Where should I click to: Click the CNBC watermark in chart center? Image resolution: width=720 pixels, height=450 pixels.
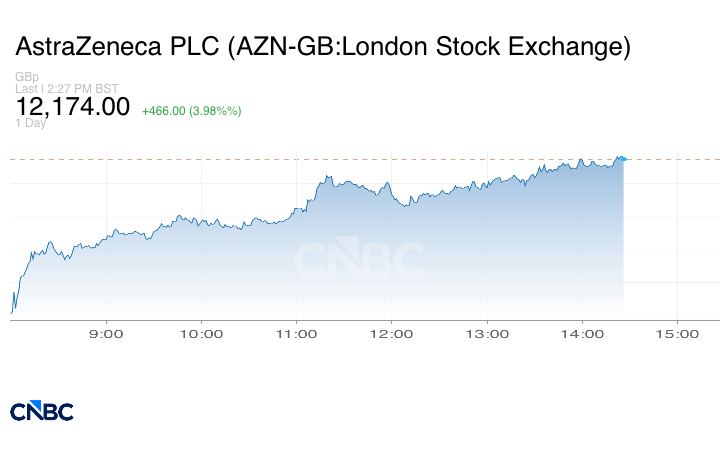coord(360,258)
